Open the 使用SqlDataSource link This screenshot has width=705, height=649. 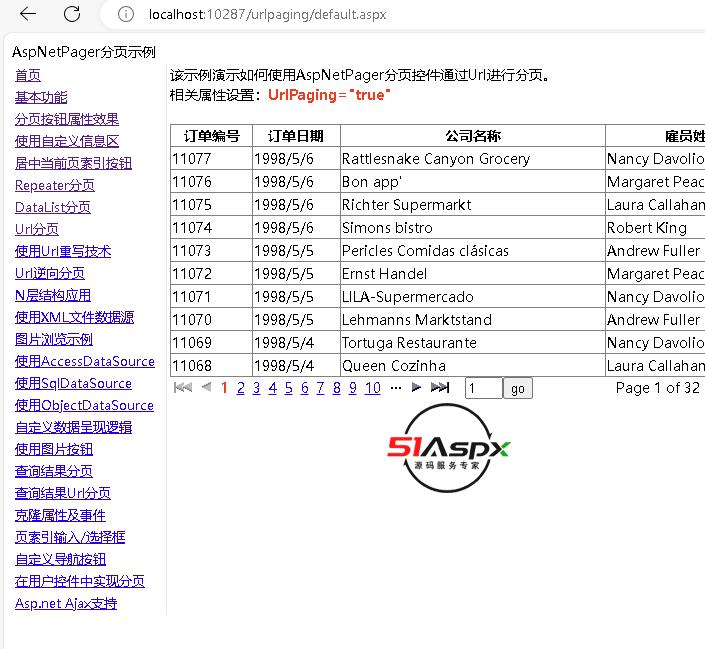(x=73, y=384)
